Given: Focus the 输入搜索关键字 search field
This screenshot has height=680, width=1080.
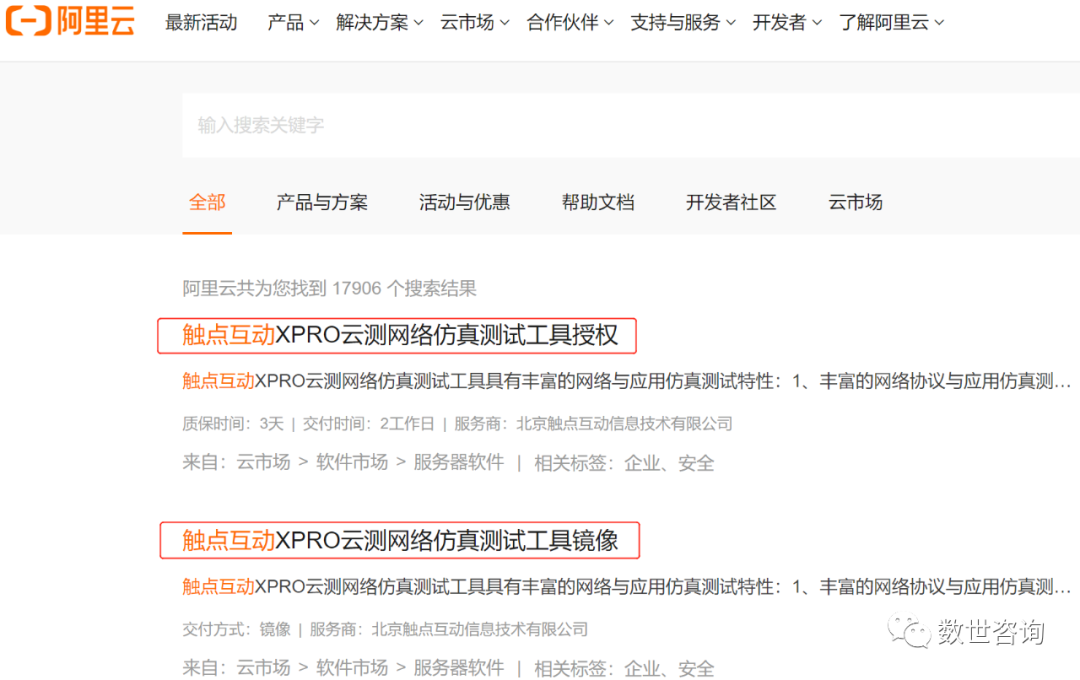Looking at the screenshot, I should tap(631, 125).
